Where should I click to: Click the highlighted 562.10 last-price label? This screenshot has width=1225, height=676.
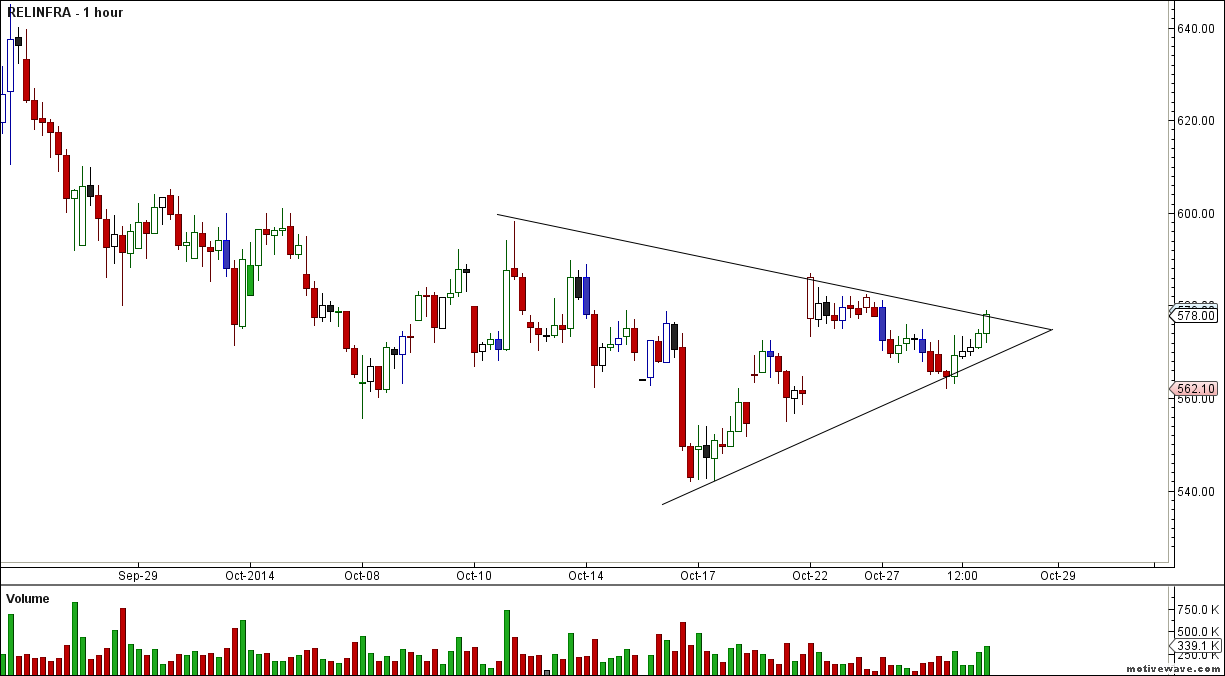point(1194,388)
